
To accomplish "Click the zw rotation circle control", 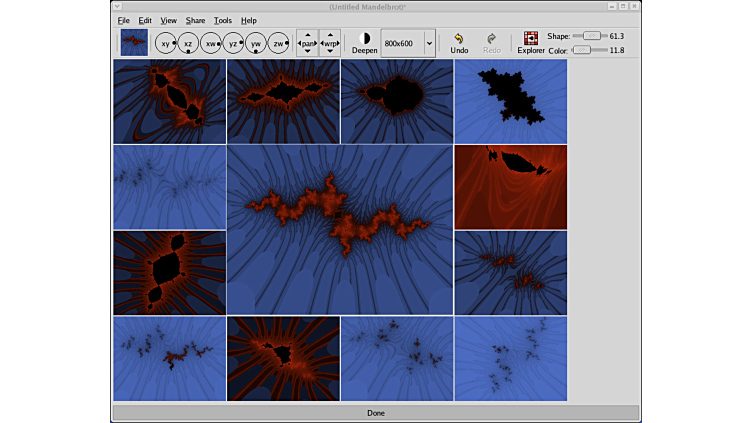I will (x=279, y=43).
